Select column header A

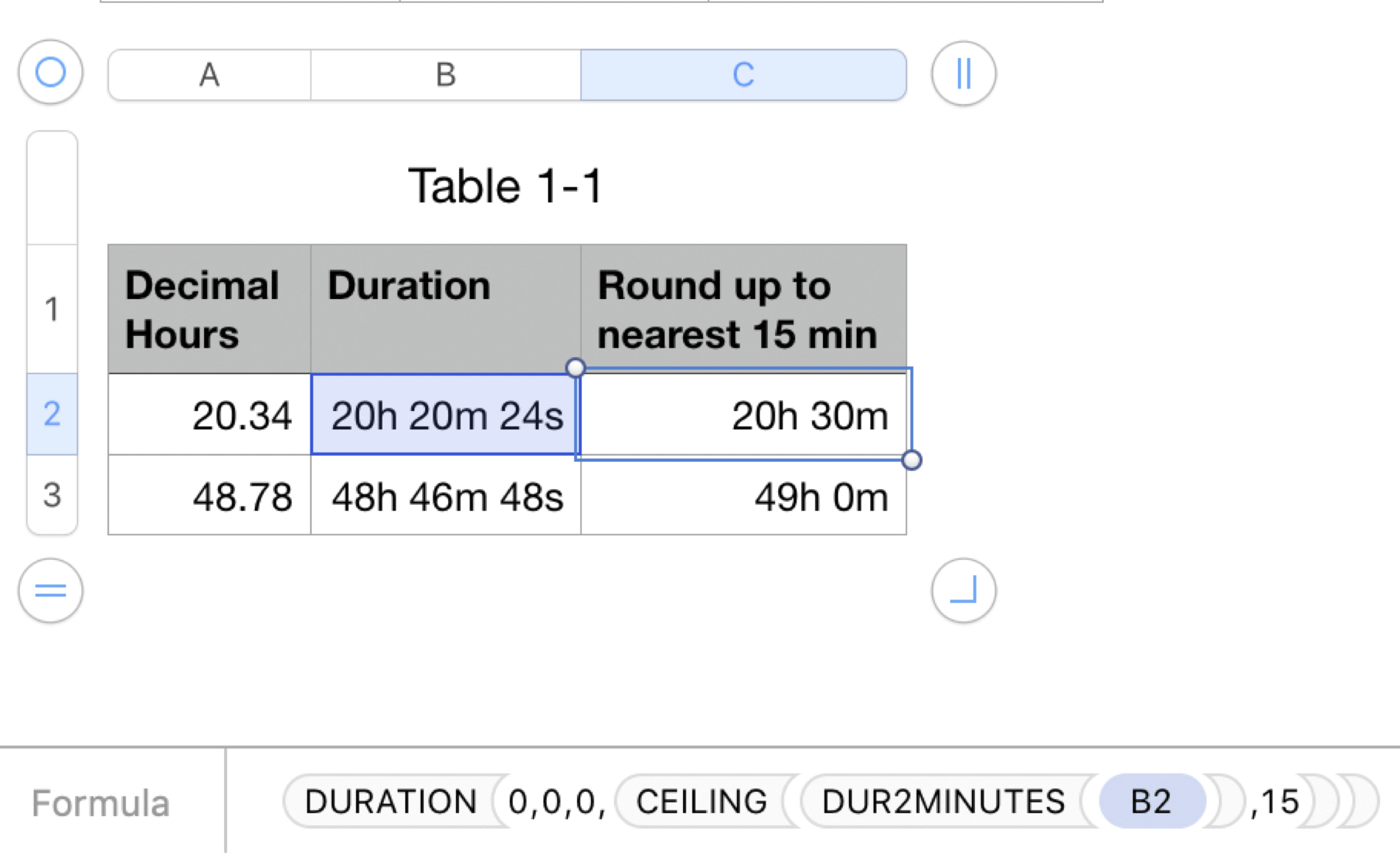point(209,74)
